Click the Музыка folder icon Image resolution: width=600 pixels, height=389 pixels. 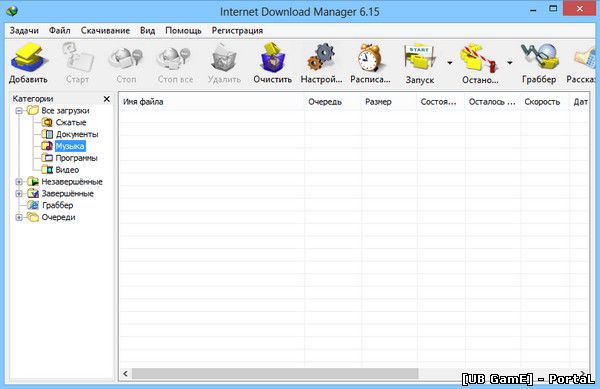pos(47,146)
